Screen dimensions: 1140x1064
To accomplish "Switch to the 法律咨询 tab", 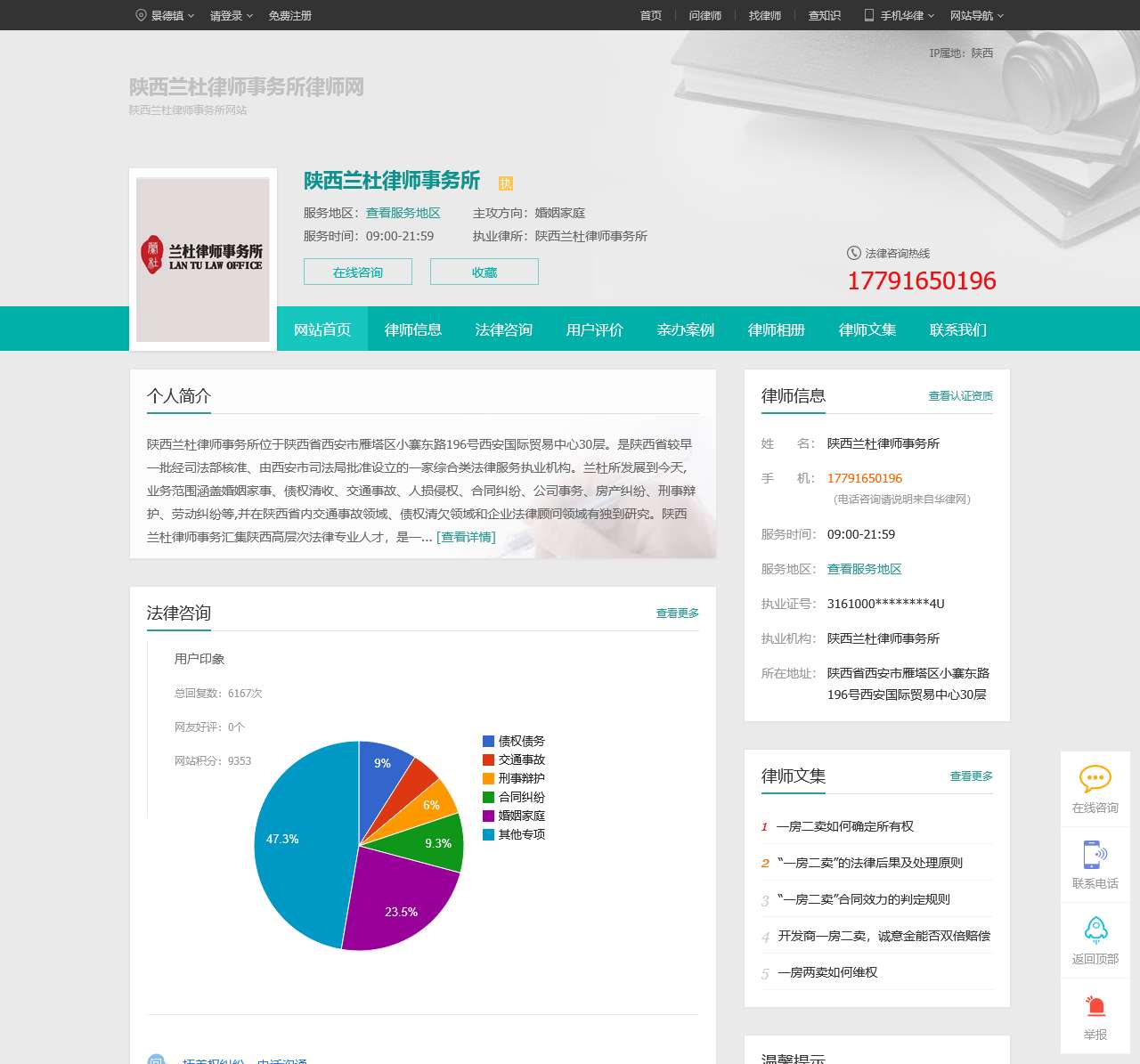I will (x=504, y=329).
